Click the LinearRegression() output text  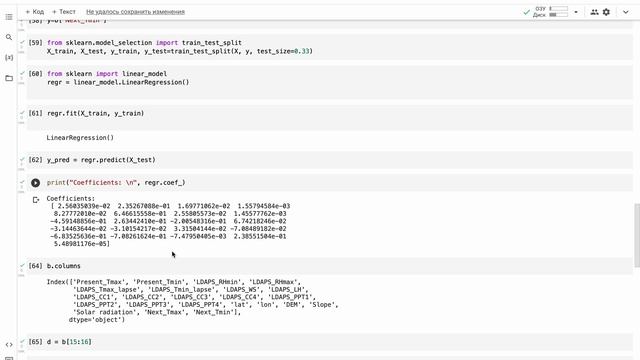click(x=80, y=138)
